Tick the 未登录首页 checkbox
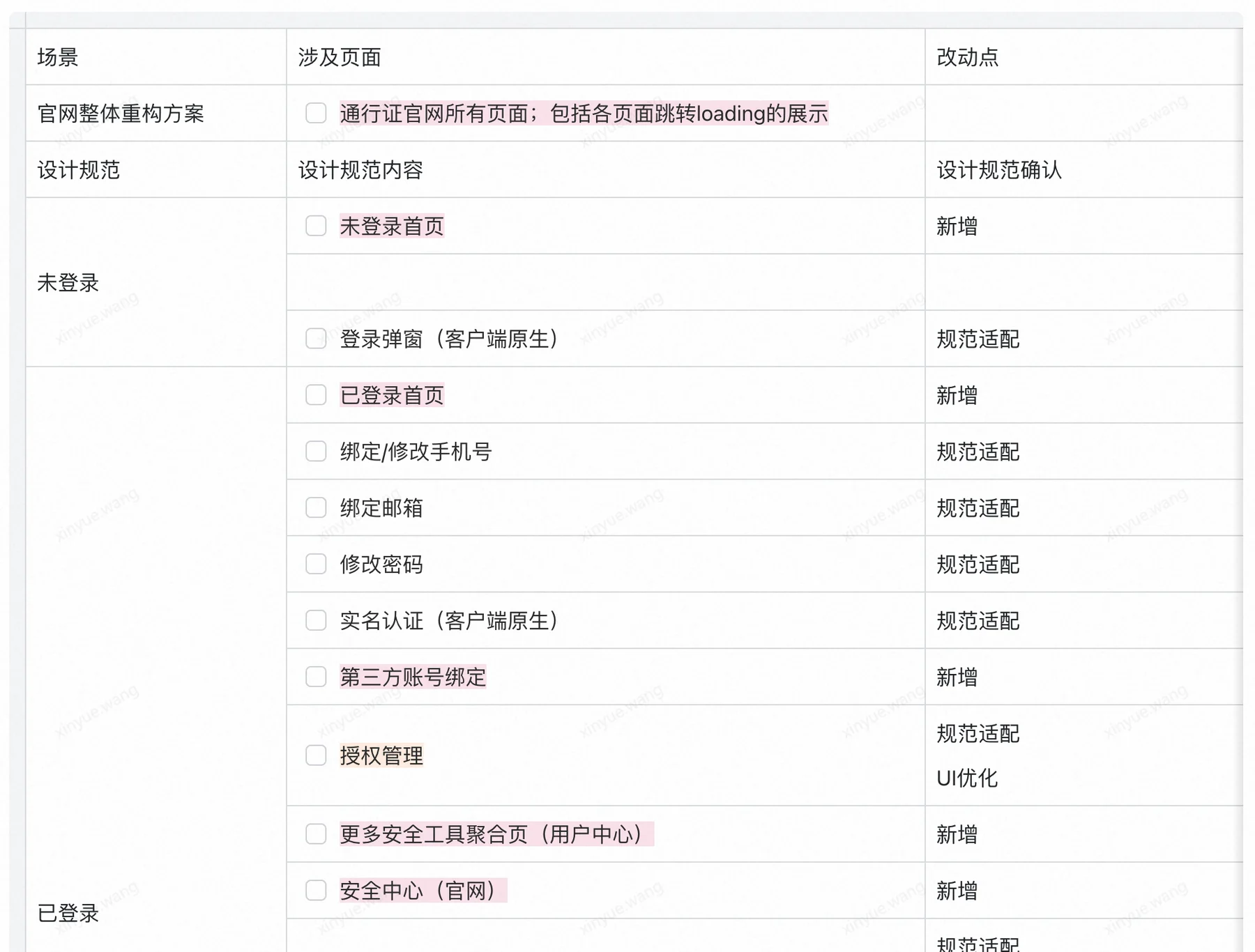Screen dimensions: 1255x952 click(316, 226)
